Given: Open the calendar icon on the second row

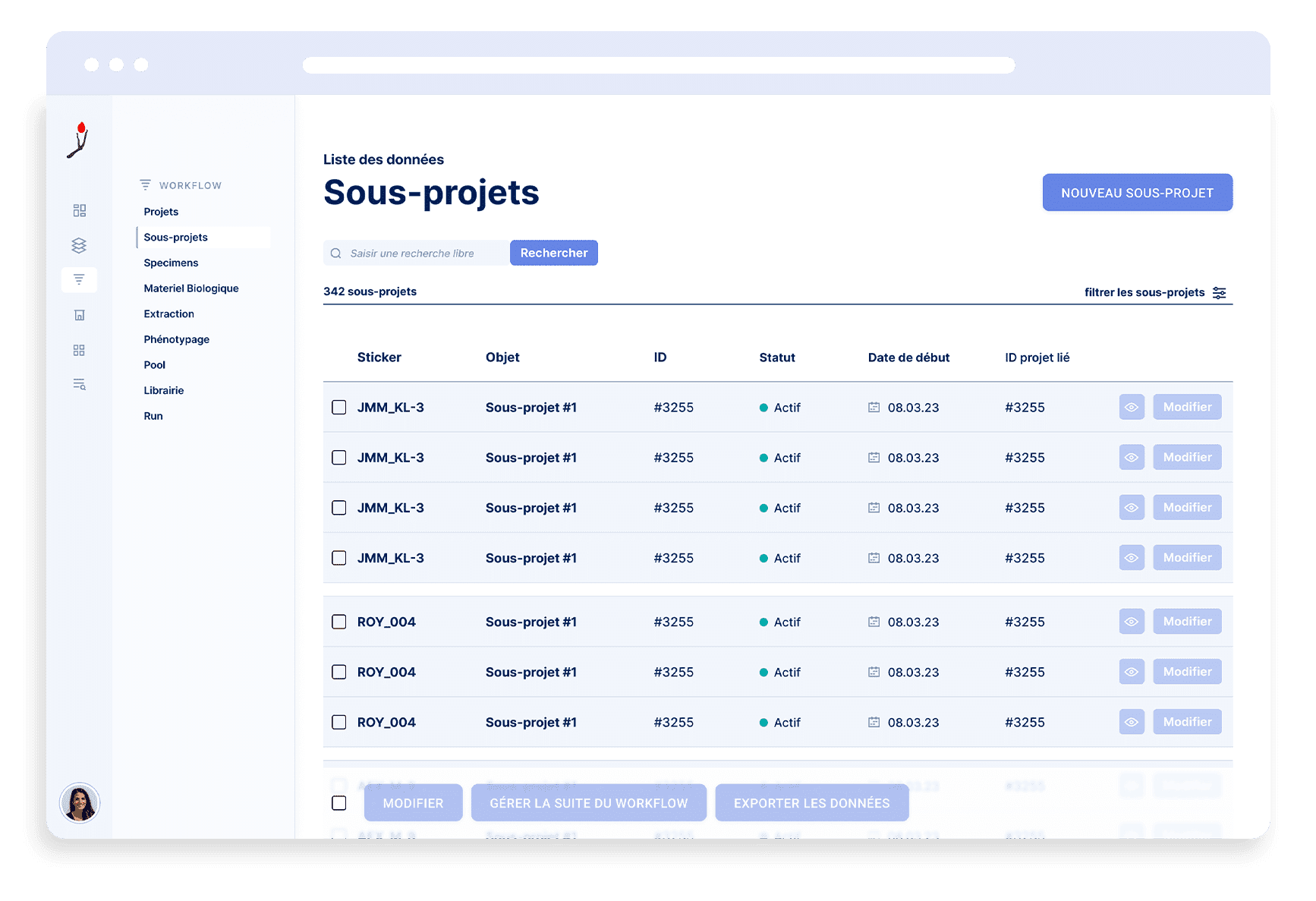Looking at the screenshot, I should tap(875, 457).
